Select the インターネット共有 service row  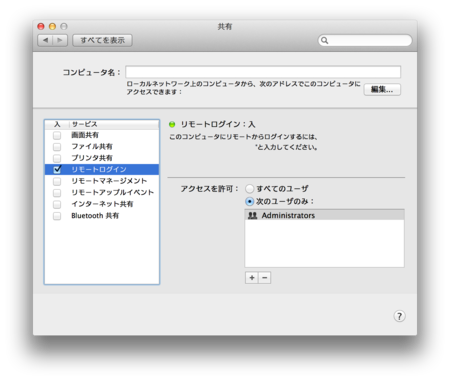coord(102,204)
